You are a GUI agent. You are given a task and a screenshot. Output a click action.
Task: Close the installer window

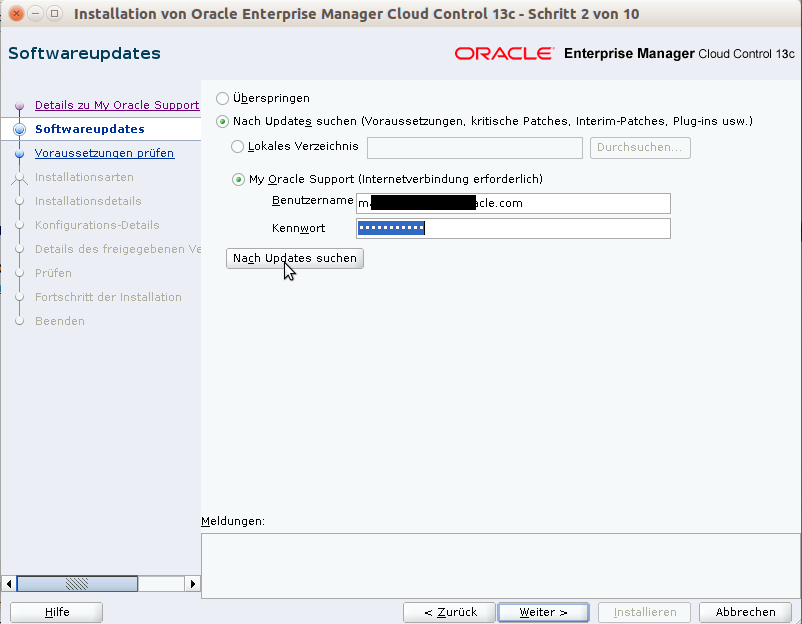pyautogui.click(x=16, y=14)
